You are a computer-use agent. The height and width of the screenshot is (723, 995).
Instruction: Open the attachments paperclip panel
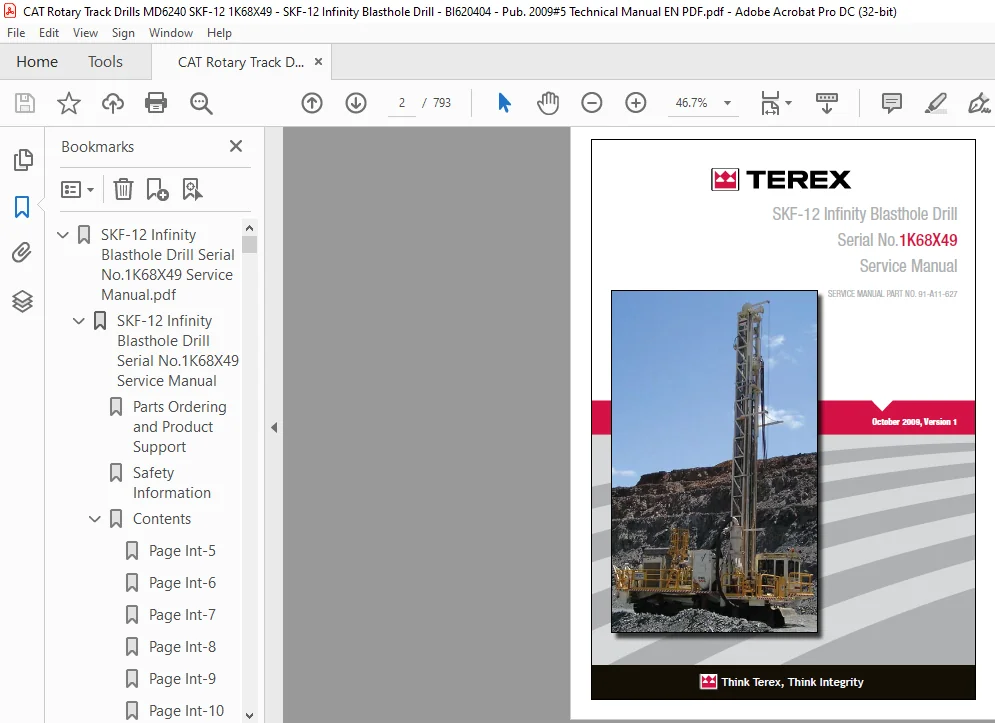click(22, 253)
